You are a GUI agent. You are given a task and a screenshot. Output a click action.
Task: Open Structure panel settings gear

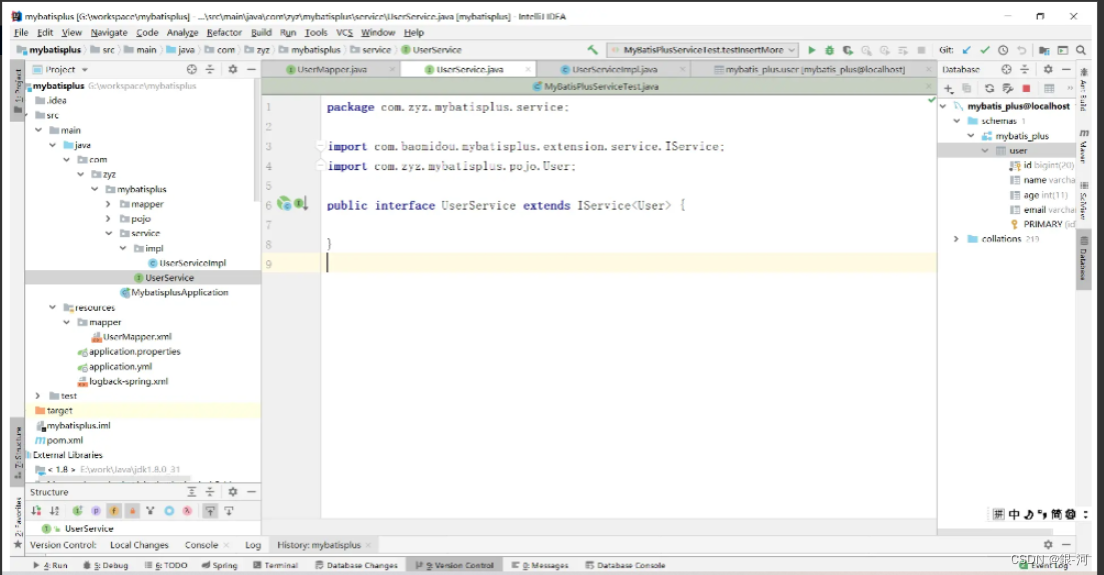233,492
